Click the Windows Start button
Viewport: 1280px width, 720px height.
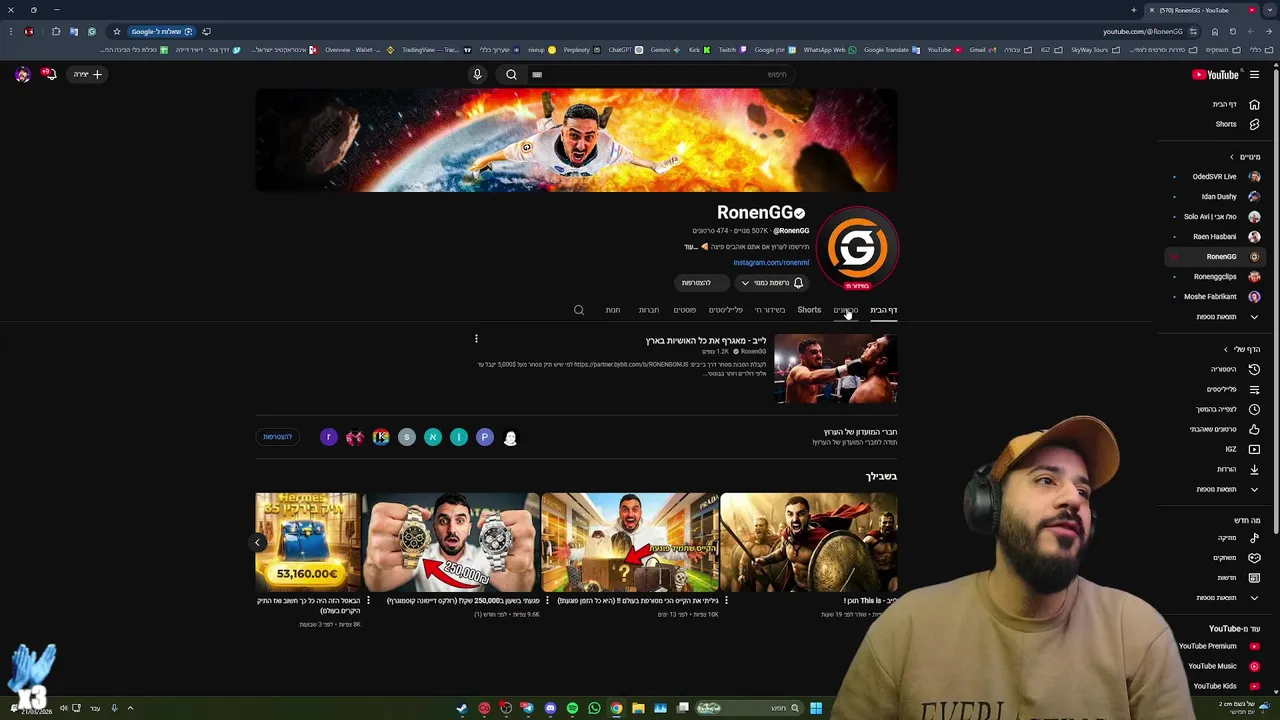(x=816, y=708)
